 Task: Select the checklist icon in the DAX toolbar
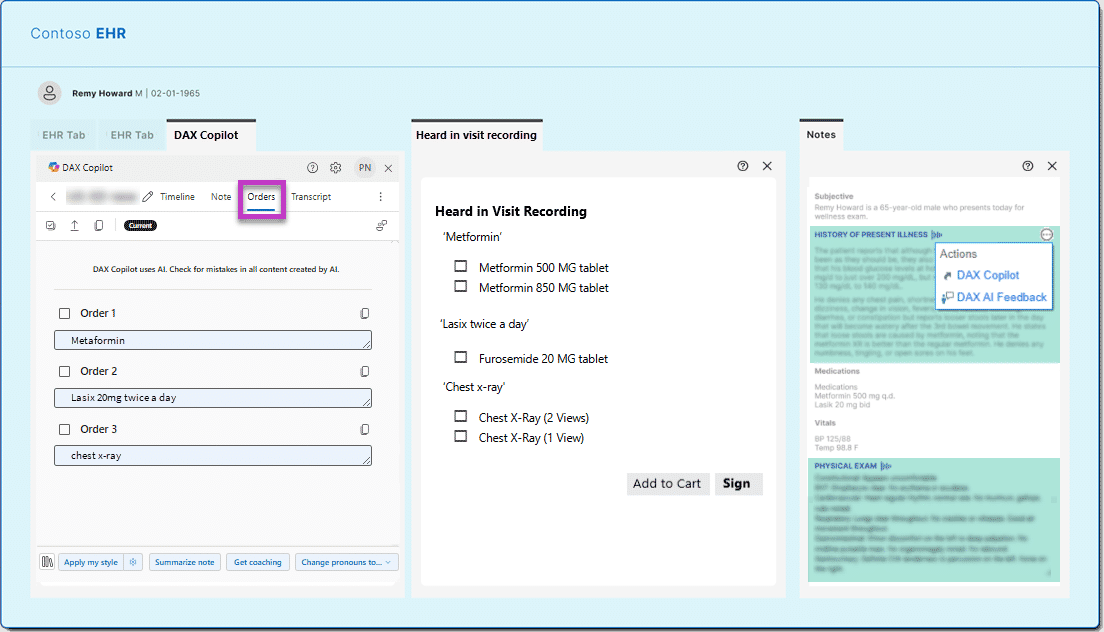[x=51, y=225]
